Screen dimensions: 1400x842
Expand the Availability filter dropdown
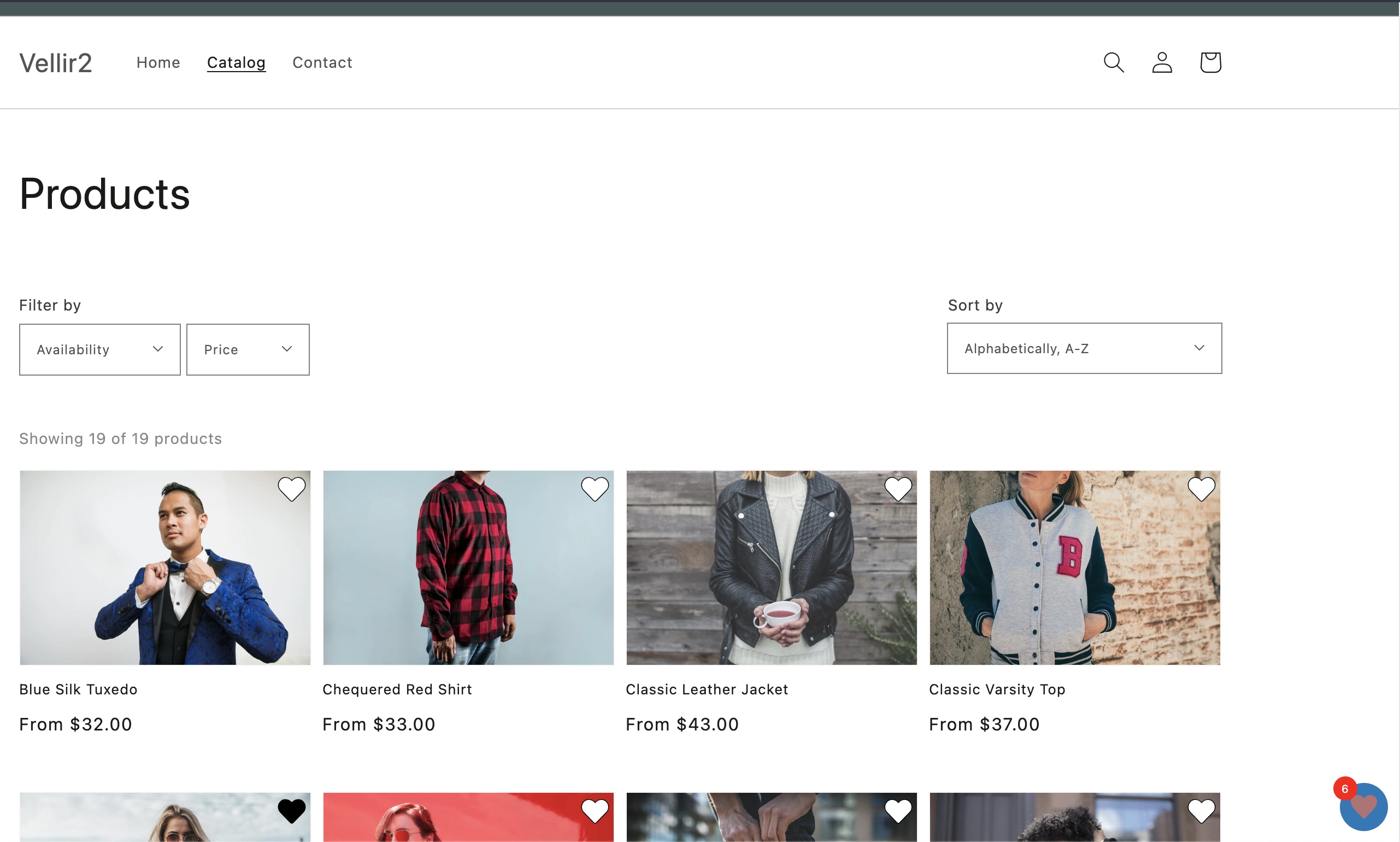100,349
